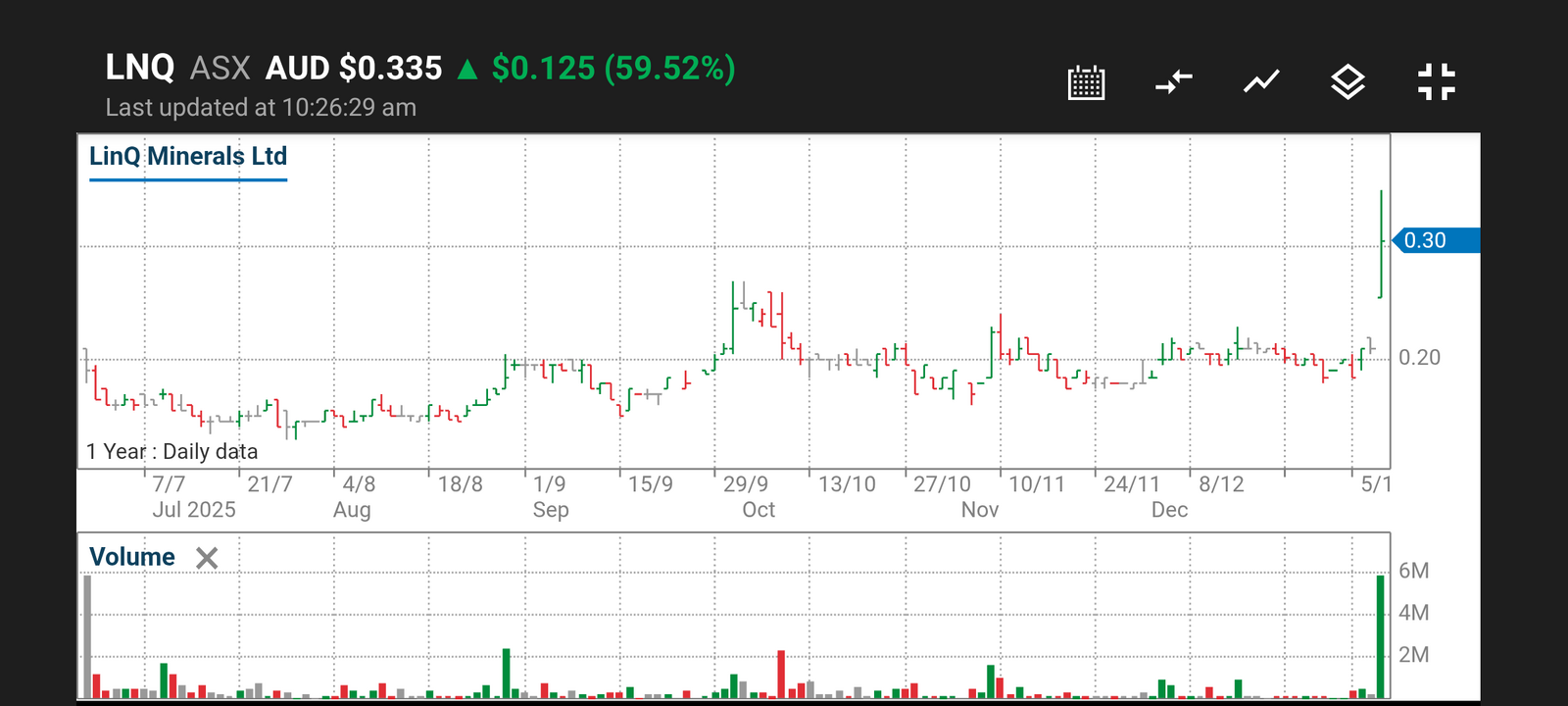
Task: Click the '1 Year : Daily data' label
Action: coord(172,451)
